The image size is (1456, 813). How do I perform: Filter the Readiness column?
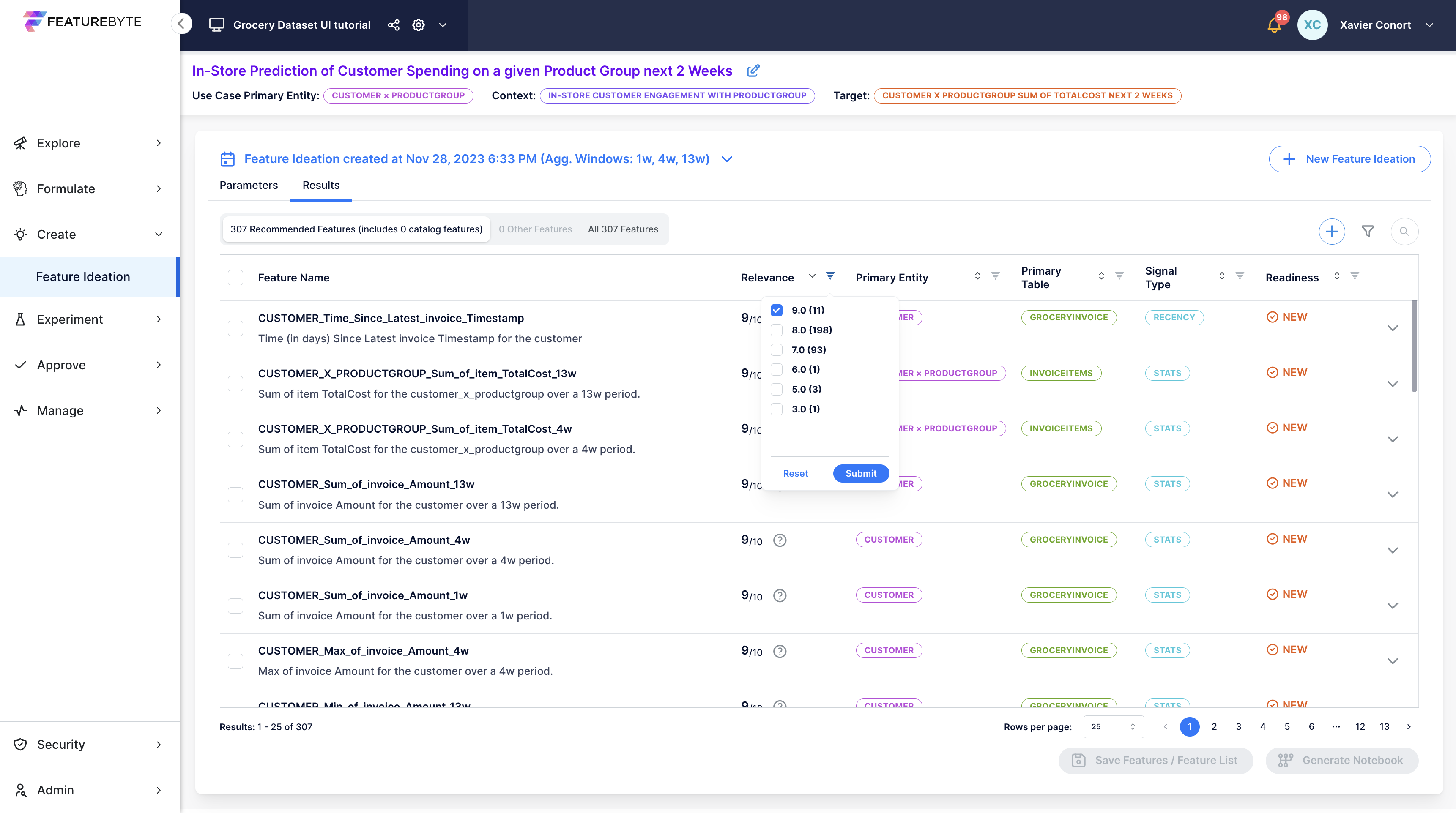point(1355,276)
